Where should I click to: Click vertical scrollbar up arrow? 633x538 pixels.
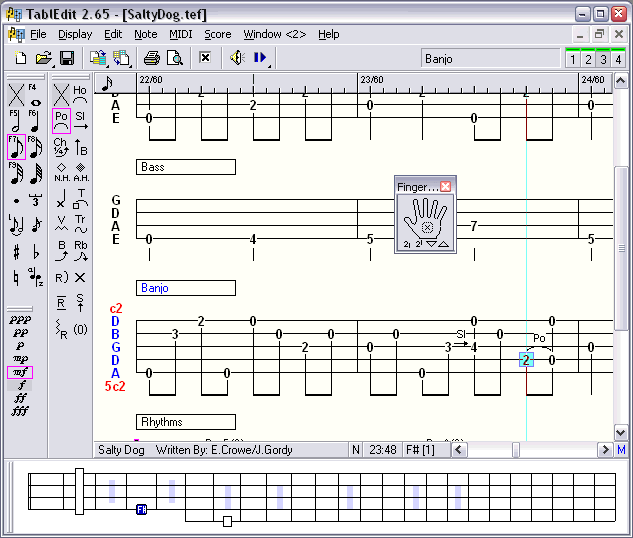click(x=620, y=81)
